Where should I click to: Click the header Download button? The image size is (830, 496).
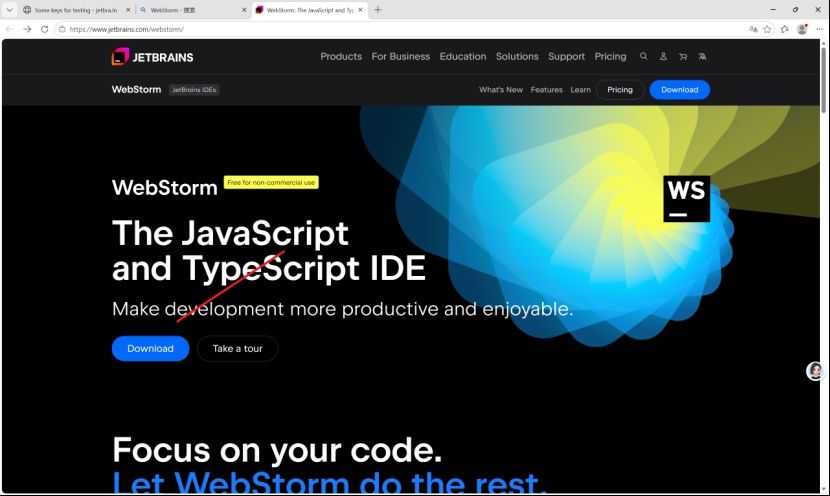tap(680, 89)
